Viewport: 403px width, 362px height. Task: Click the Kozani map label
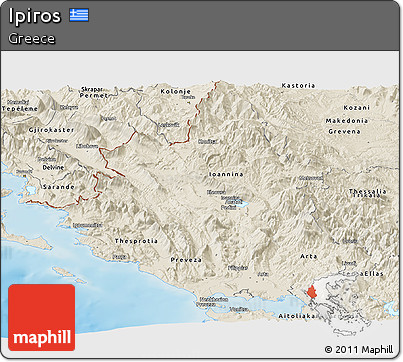pos(357,108)
